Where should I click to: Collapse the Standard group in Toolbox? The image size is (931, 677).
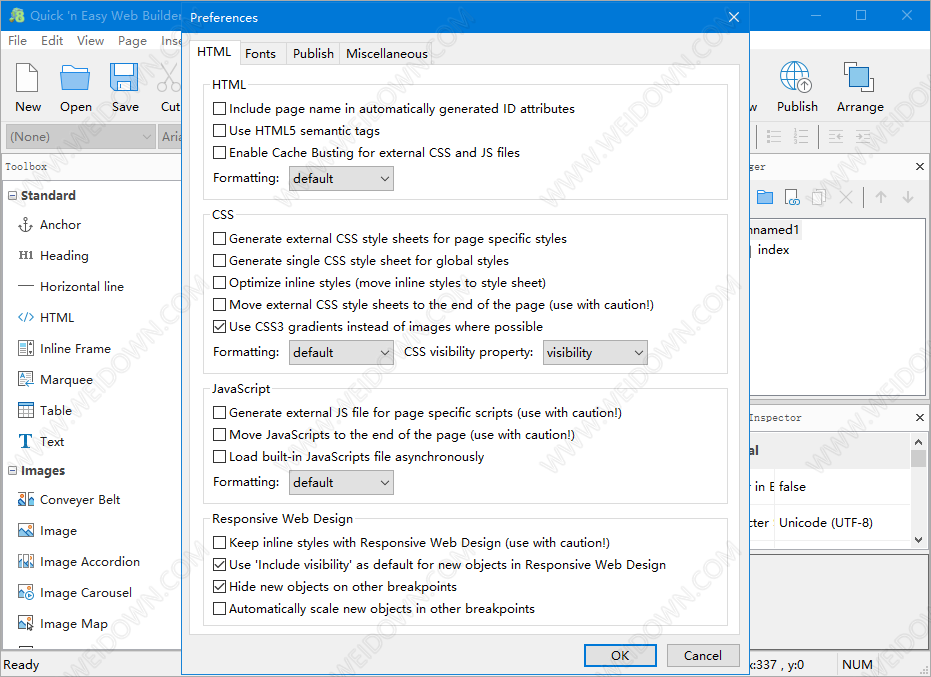[x=12, y=195]
